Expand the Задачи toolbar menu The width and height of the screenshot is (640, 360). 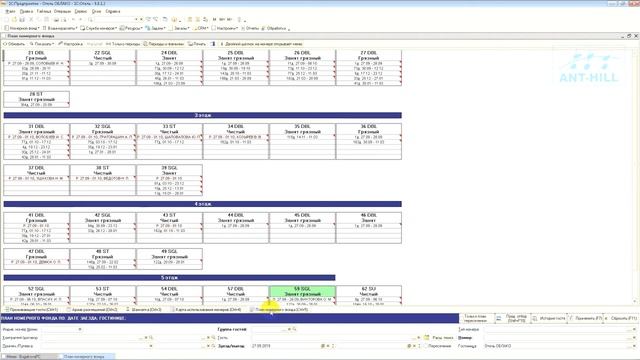coord(156,28)
